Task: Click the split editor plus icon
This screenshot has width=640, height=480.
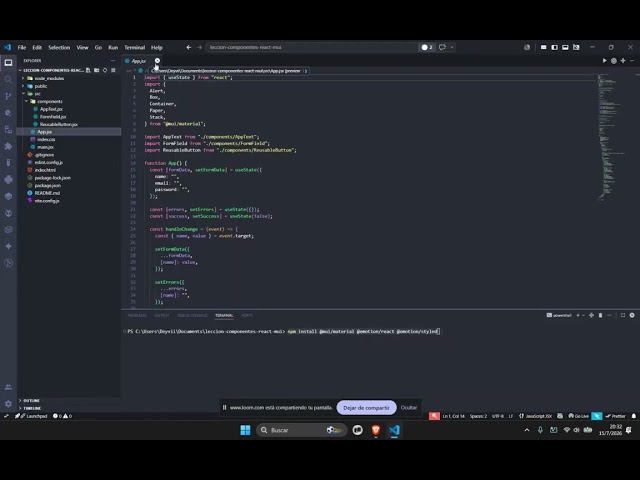Action: [x=623, y=61]
